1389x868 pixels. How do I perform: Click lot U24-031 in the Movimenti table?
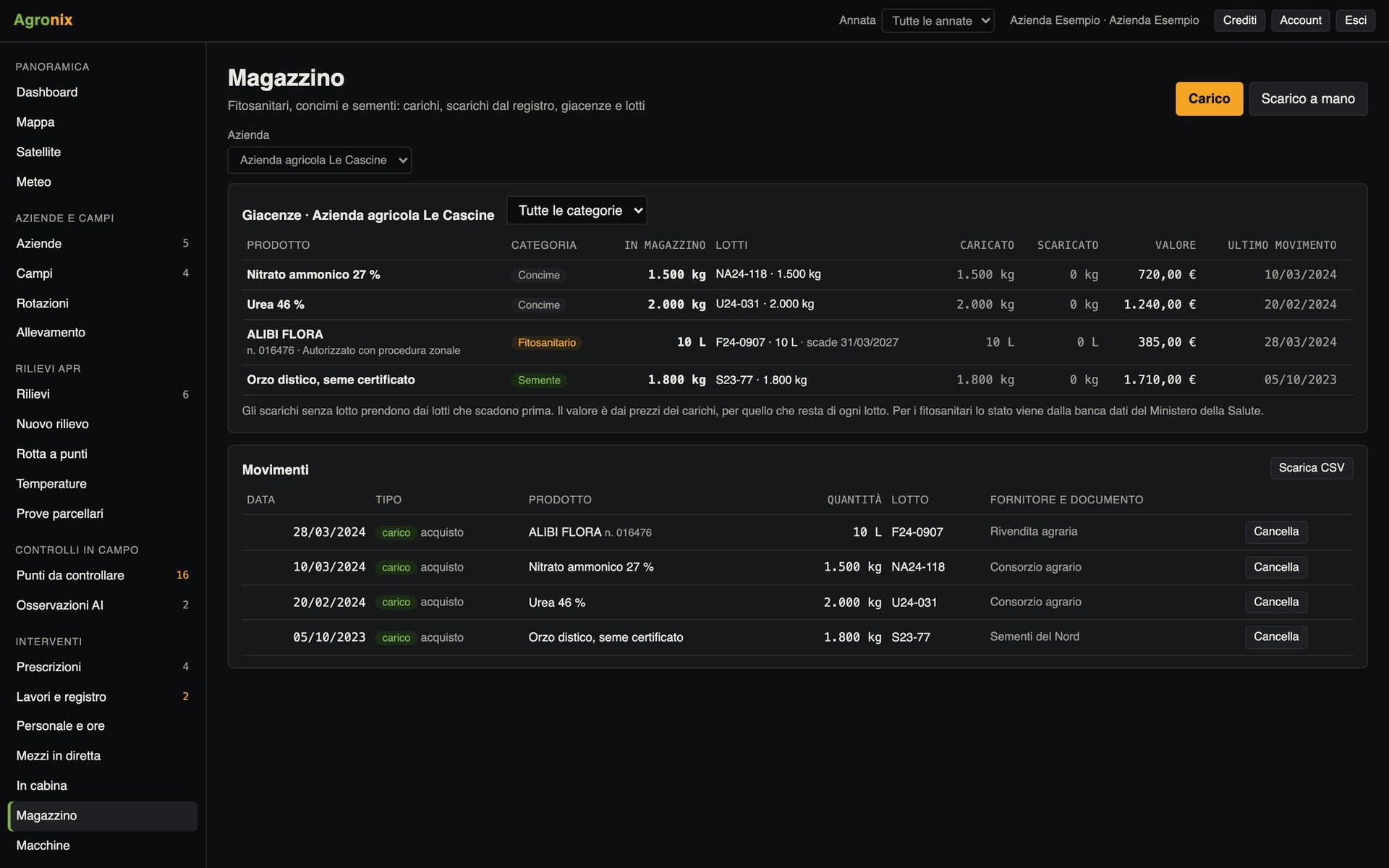pos(914,603)
